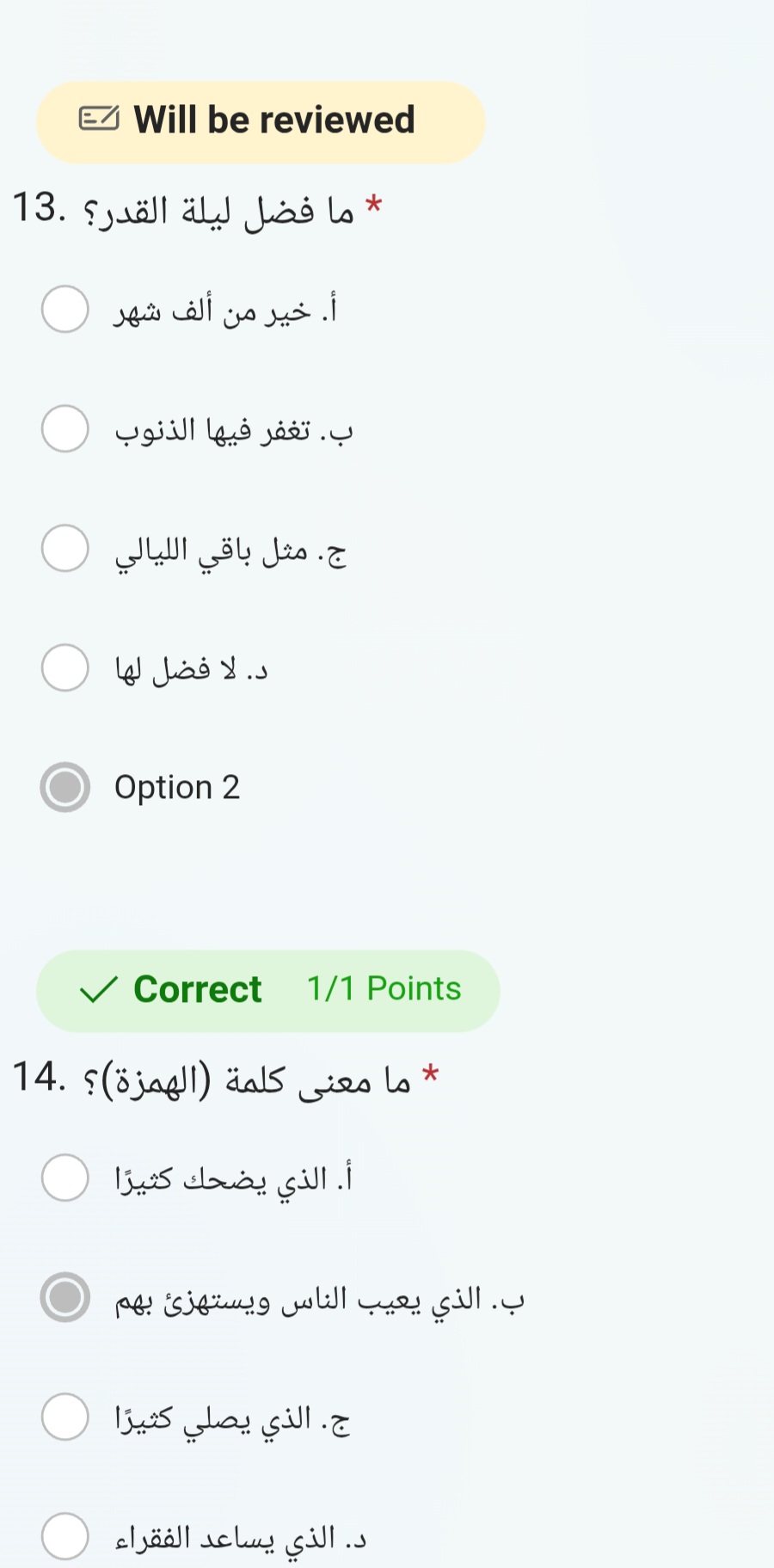Select radio option د. لا فضل لها
Screen dimensions: 774x1568
pos(65,667)
